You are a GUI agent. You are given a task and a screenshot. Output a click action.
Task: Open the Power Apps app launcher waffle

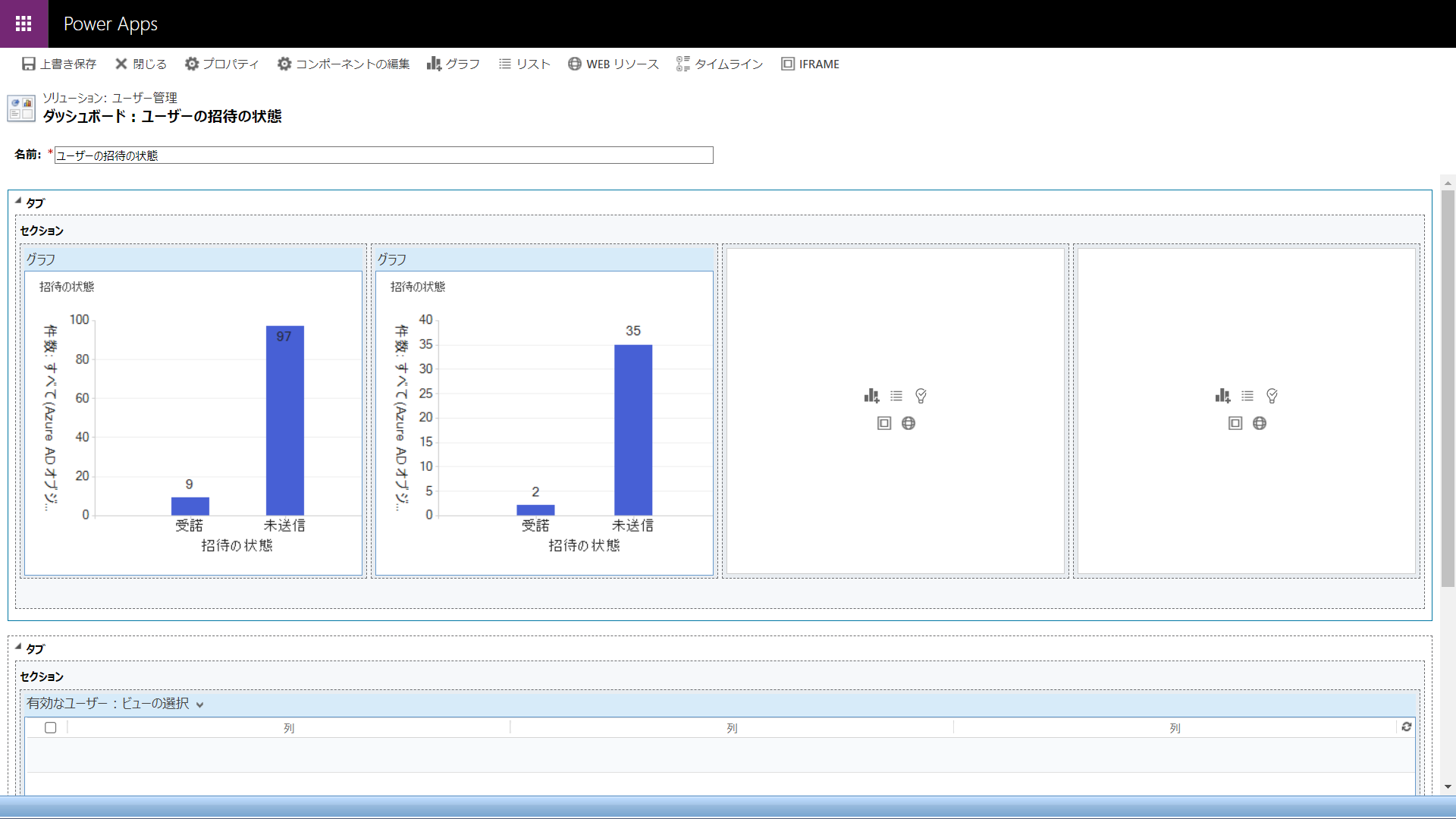coord(24,24)
